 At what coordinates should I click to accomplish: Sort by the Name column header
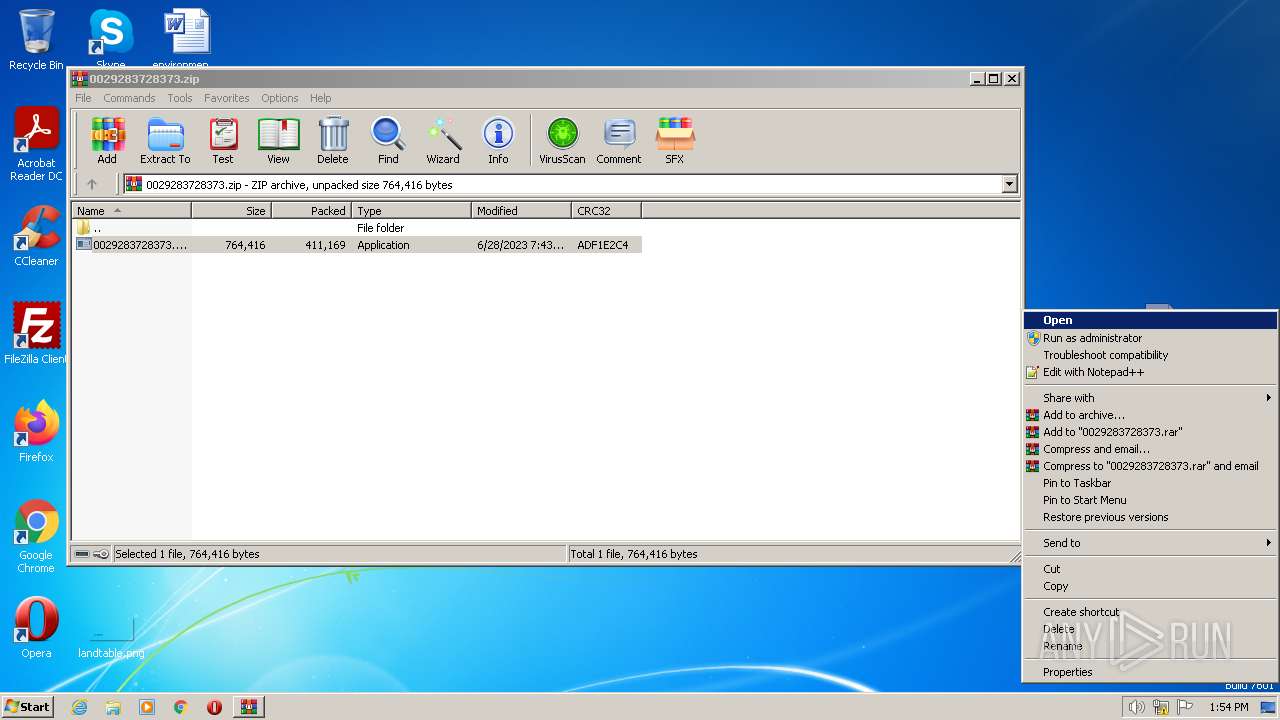pos(132,211)
